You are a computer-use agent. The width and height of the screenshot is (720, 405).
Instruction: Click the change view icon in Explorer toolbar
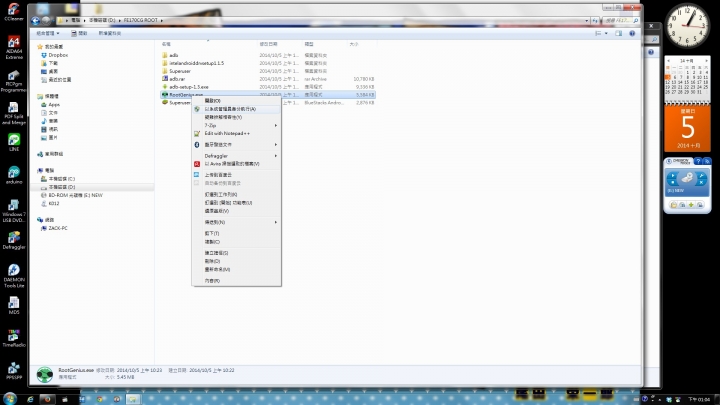[598, 33]
